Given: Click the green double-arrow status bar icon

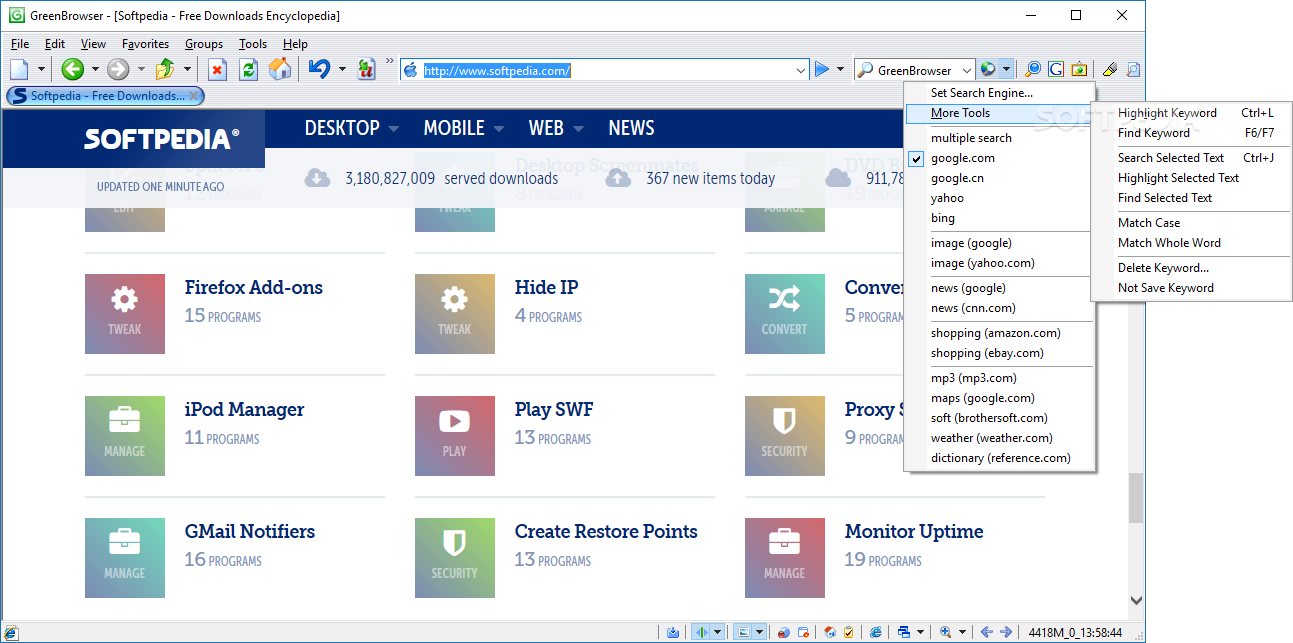Looking at the screenshot, I should pyautogui.click(x=701, y=632).
